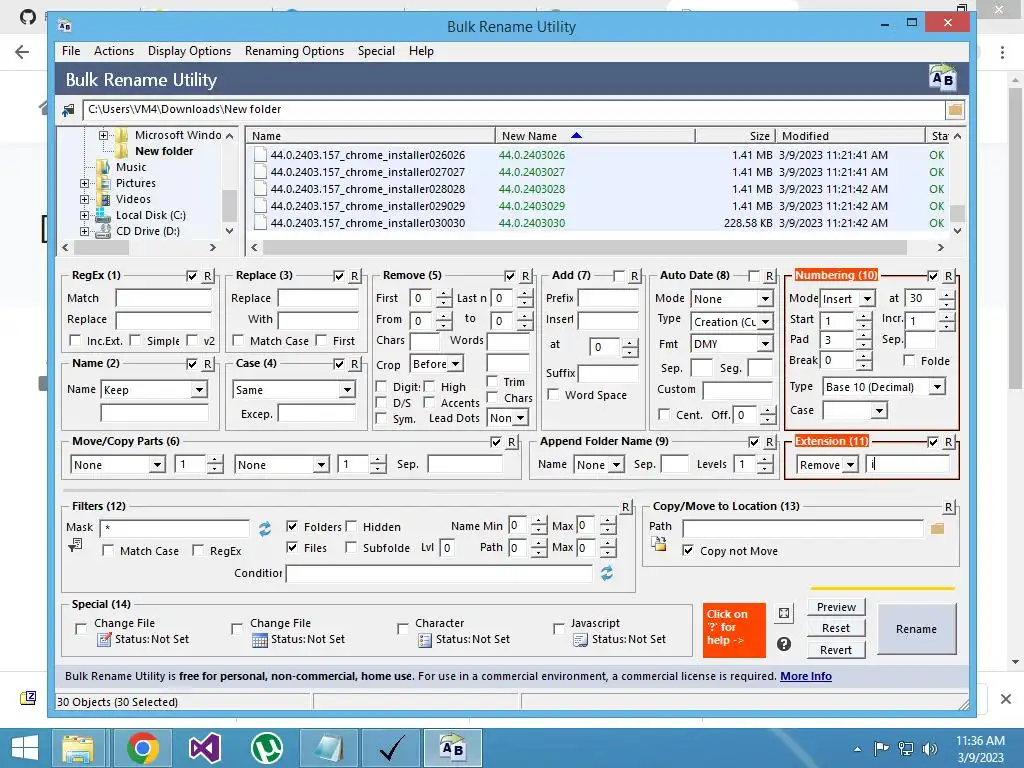The height and width of the screenshot is (768, 1024).
Task: Enable Trim checkbox in Remove section
Action: pos(492,381)
